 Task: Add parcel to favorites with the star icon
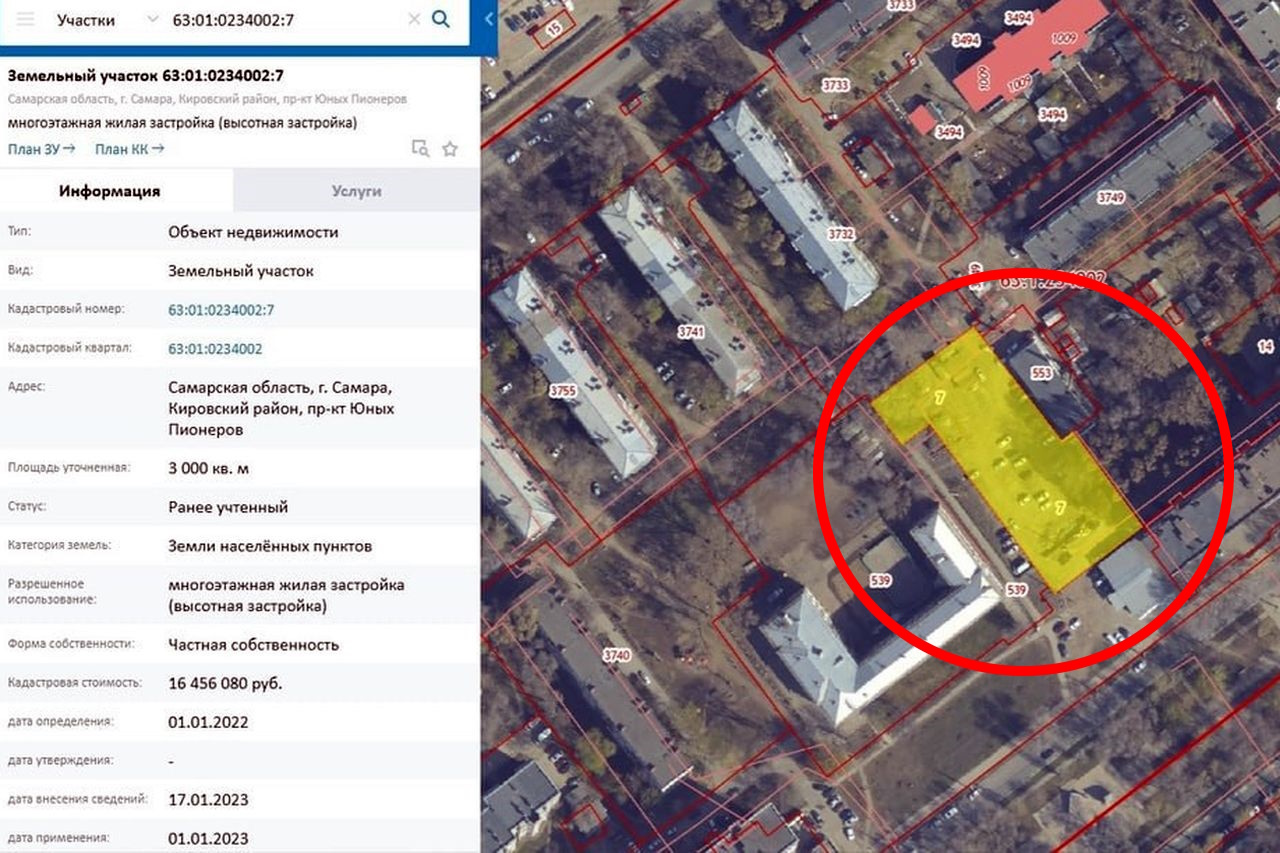coord(450,149)
